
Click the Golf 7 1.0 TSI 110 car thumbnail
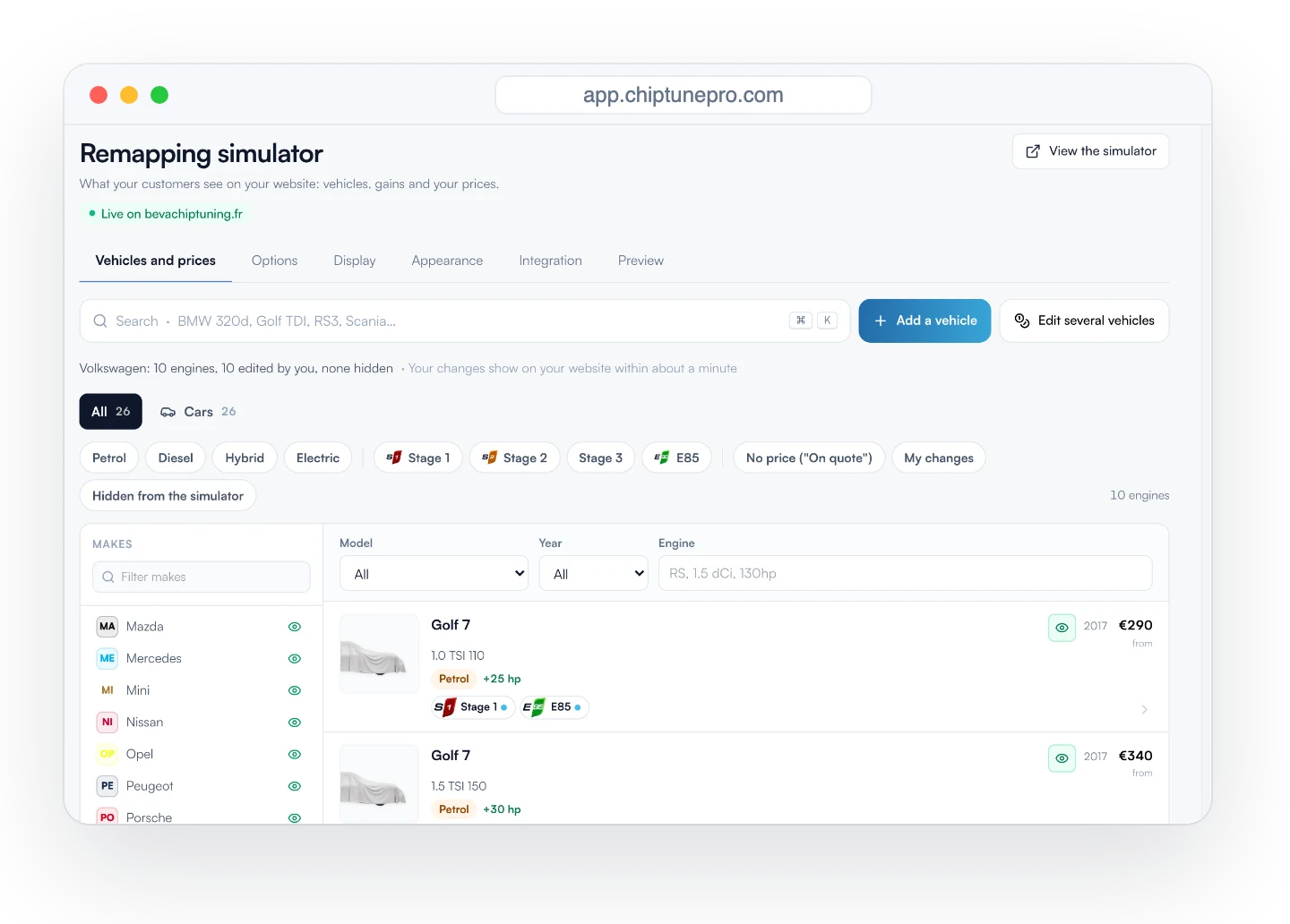tap(379, 654)
